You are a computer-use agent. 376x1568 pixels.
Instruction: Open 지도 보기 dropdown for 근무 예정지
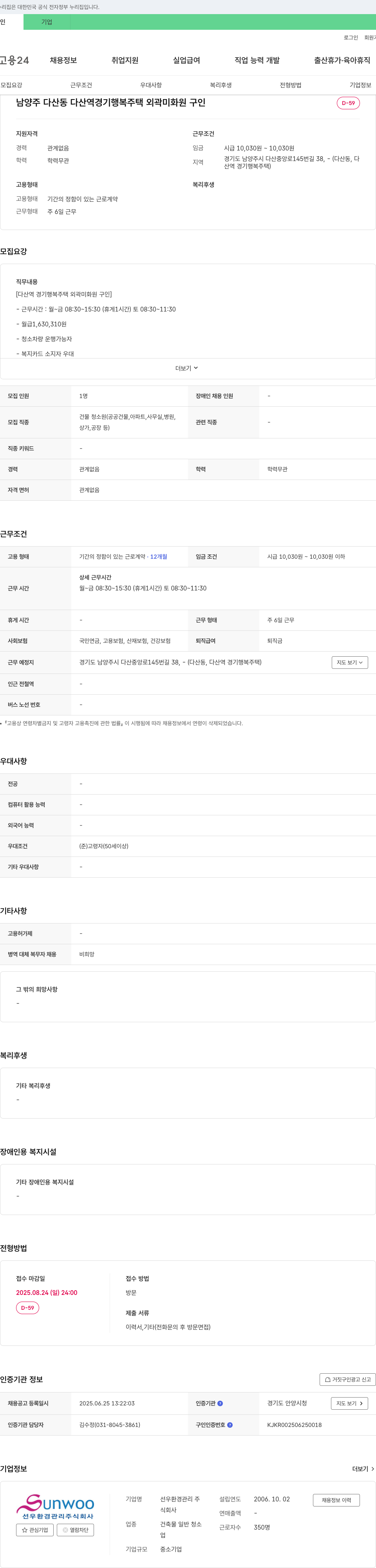[350, 662]
